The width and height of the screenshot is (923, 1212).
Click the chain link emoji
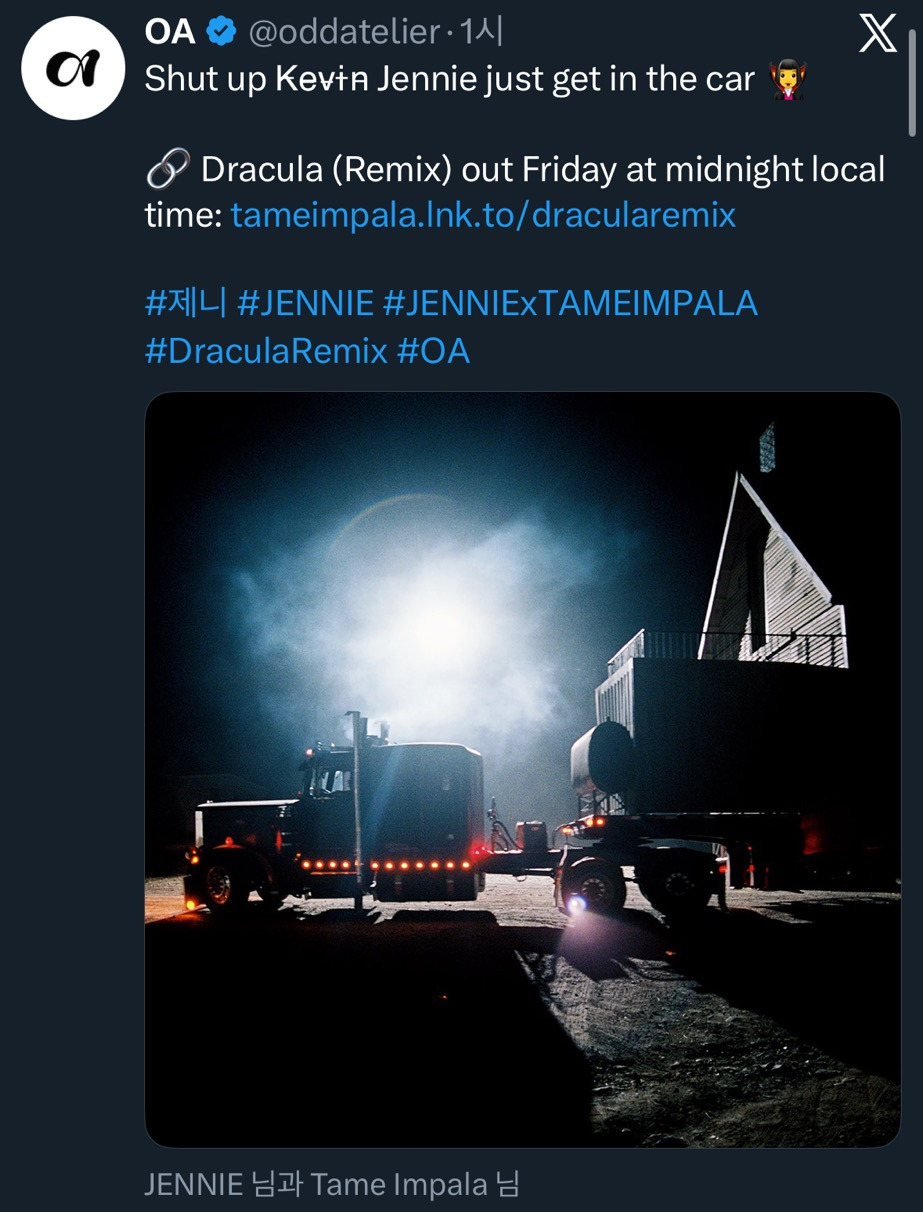tap(166, 171)
